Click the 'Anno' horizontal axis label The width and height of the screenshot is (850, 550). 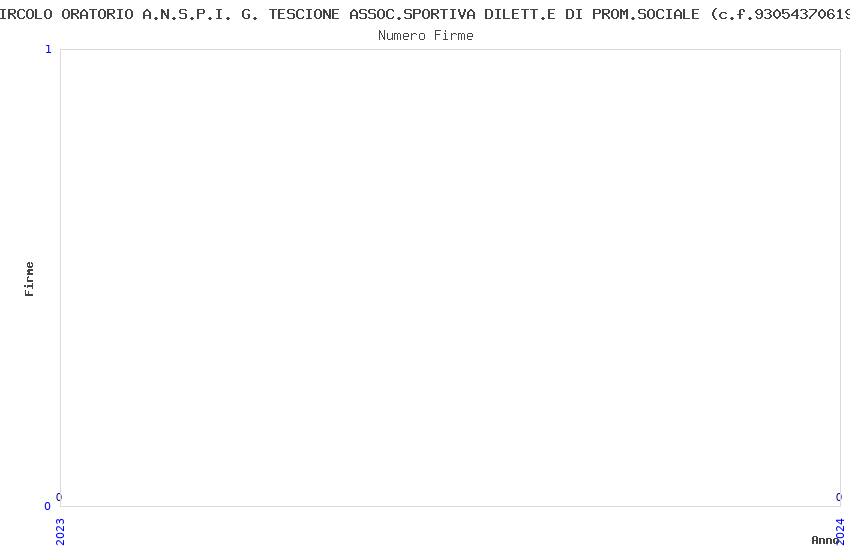(x=825, y=540)
